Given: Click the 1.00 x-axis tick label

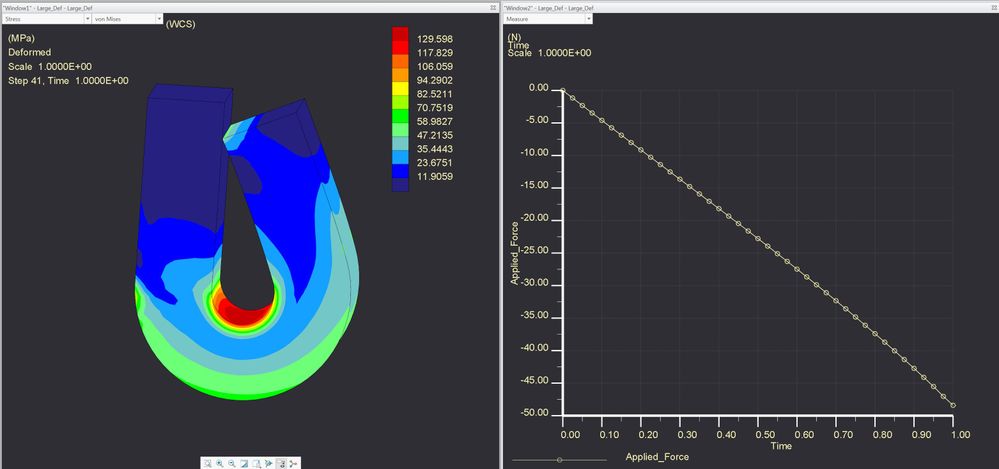Looking at the screenshot, I should 960,435.
